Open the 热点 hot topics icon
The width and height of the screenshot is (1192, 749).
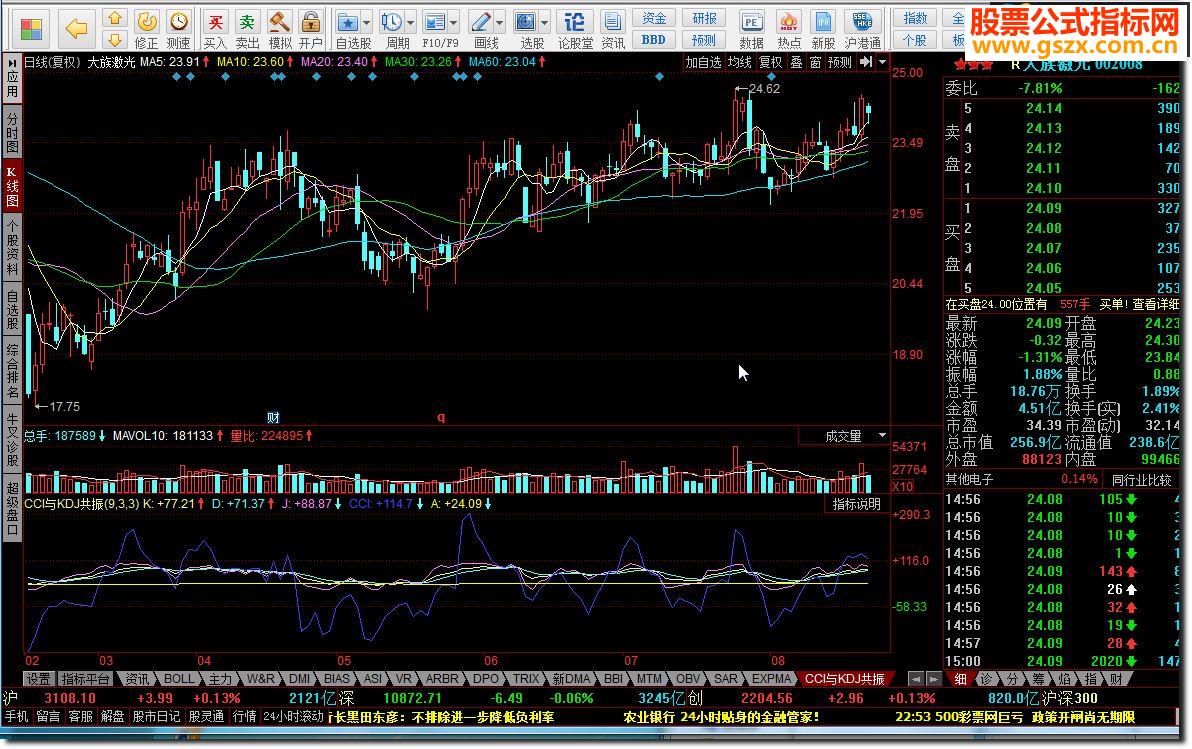tap(789, 22)
